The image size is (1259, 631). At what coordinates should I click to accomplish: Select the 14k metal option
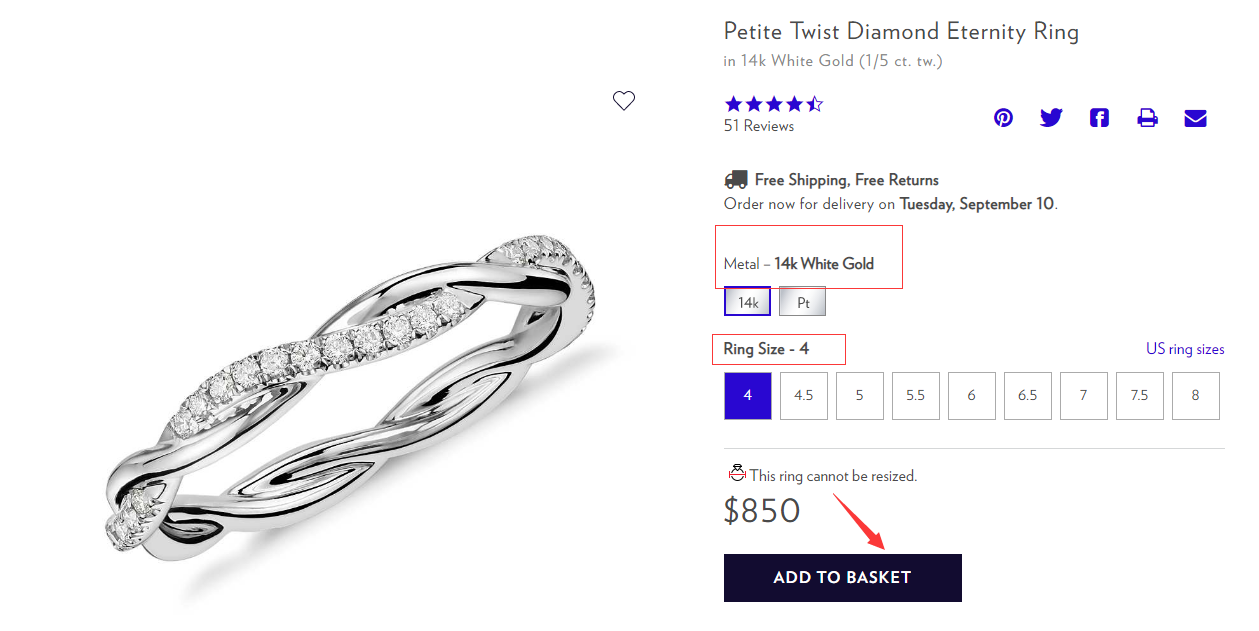[x=748, y=302]
